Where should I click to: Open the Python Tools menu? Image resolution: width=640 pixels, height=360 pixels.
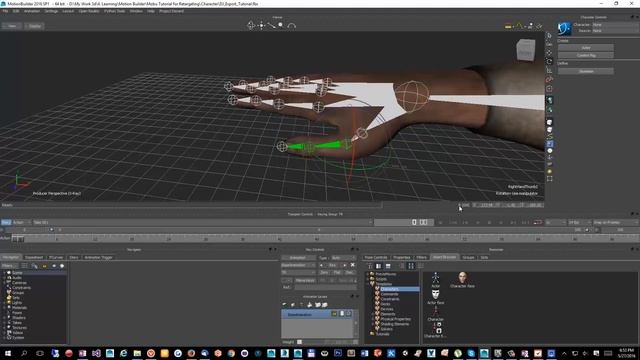click(114, 11)
